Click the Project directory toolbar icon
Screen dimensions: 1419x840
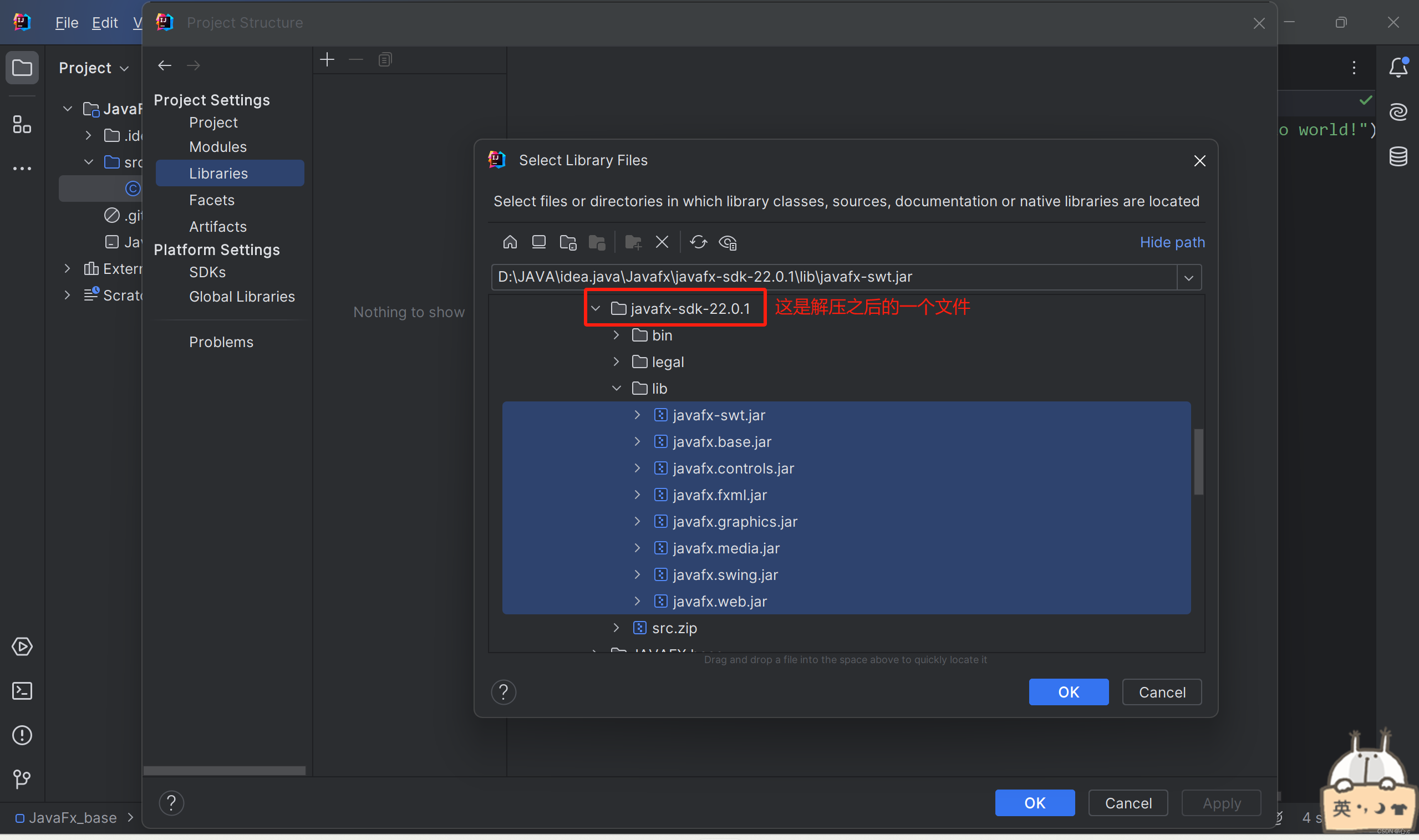(568, 242)
